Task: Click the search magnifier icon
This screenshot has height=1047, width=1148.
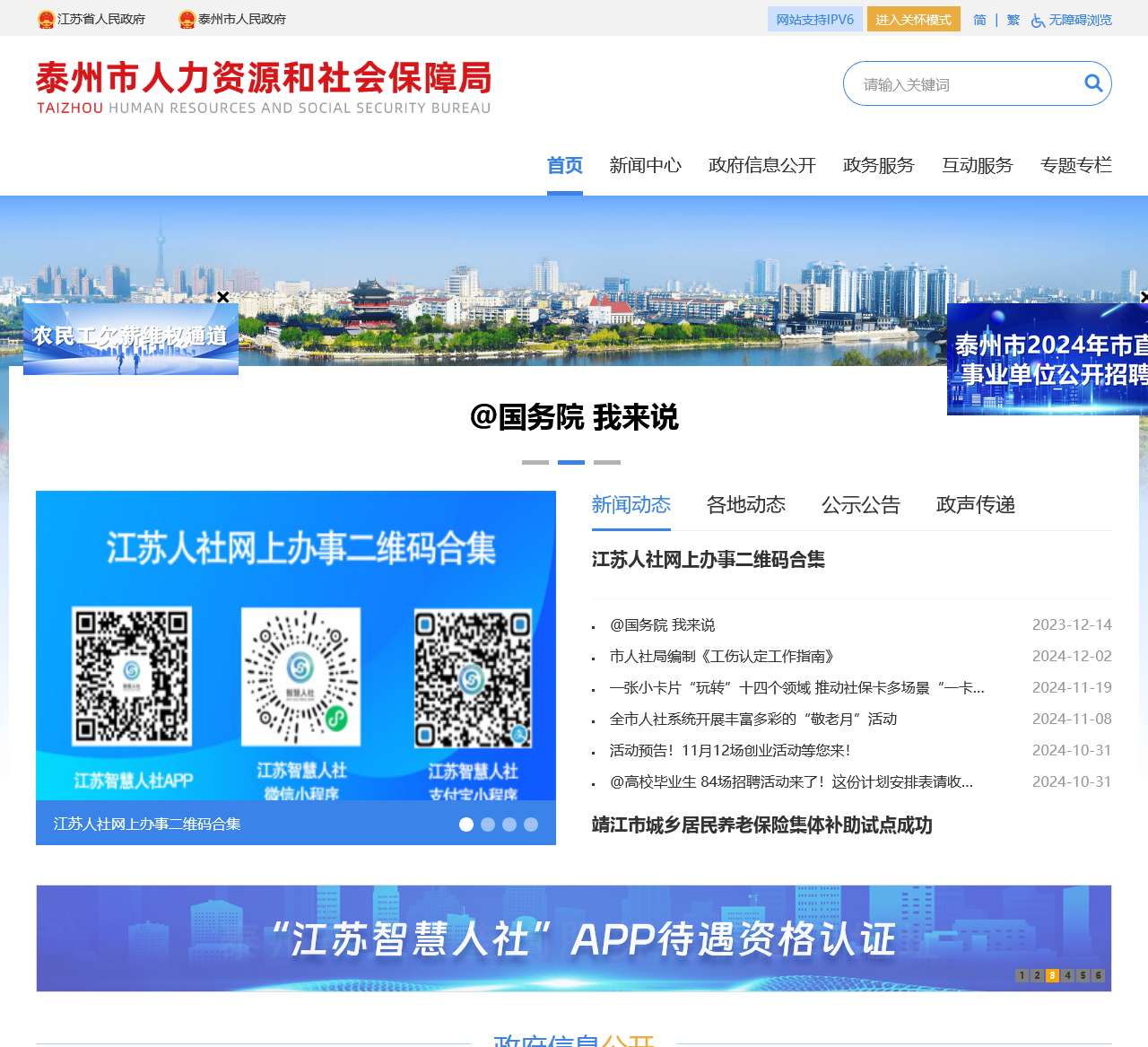Action: [1093, 83]
